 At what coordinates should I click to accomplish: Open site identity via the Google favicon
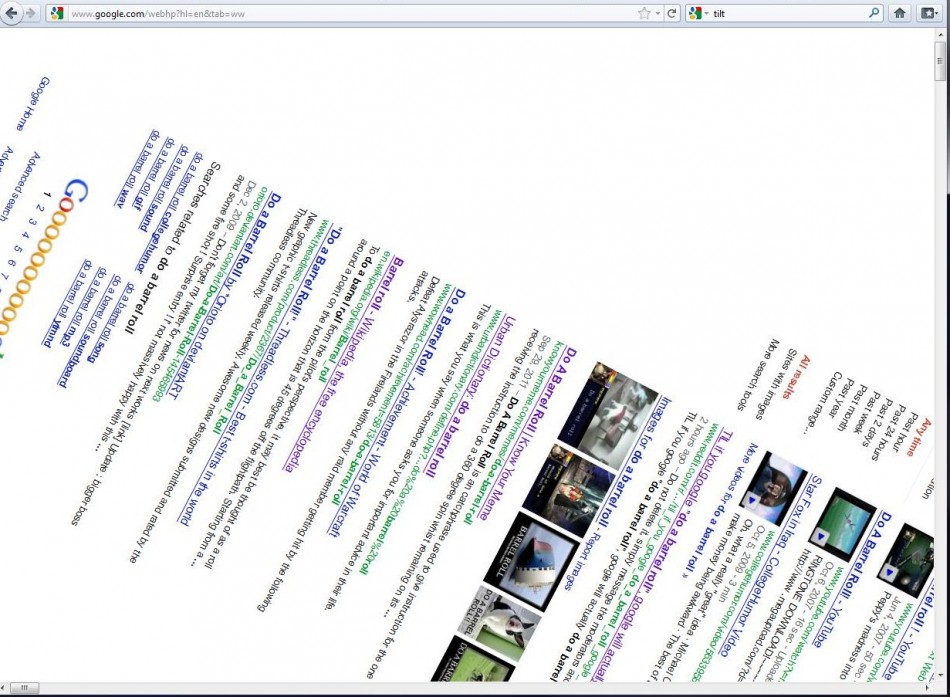57,13
